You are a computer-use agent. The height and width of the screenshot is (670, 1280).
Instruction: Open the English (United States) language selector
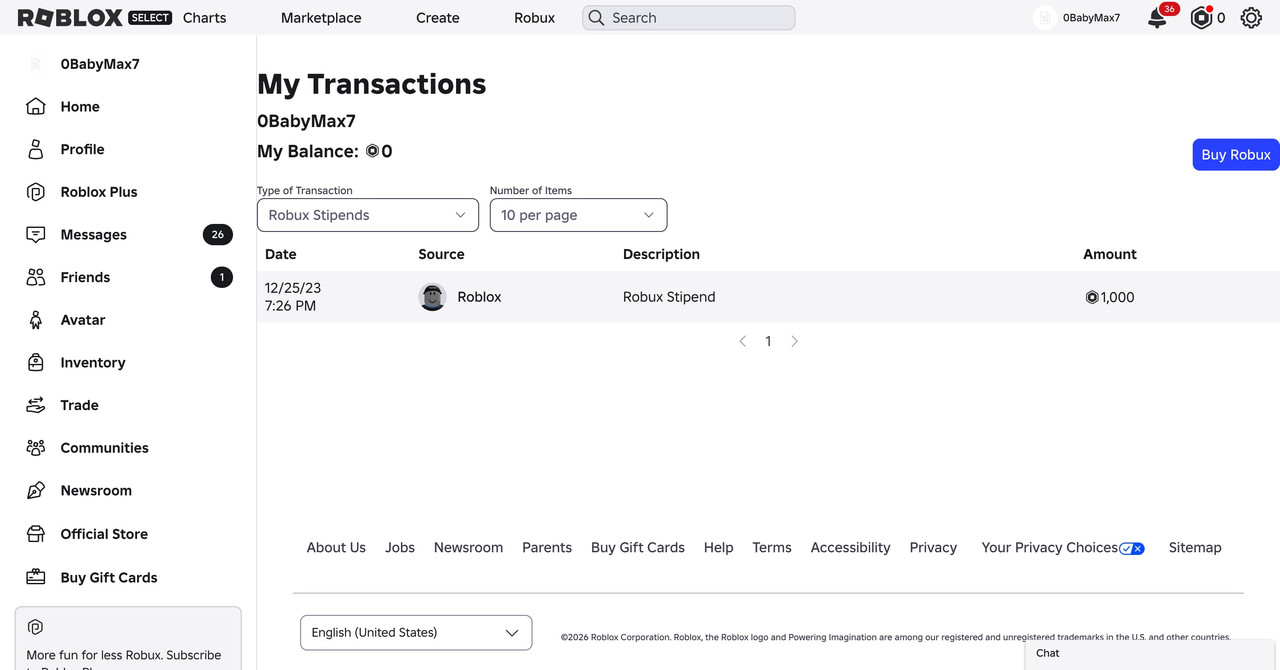pyautogui.click(x=416, y=632)
